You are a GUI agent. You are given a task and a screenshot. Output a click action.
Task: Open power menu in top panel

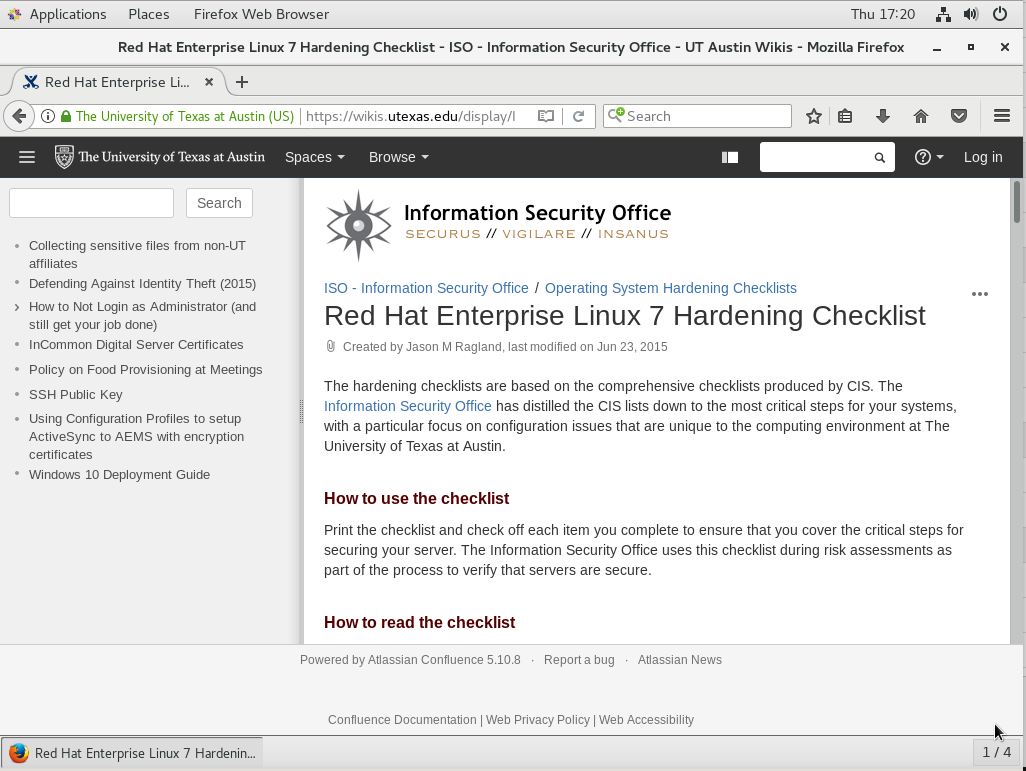pos(1000,14)
